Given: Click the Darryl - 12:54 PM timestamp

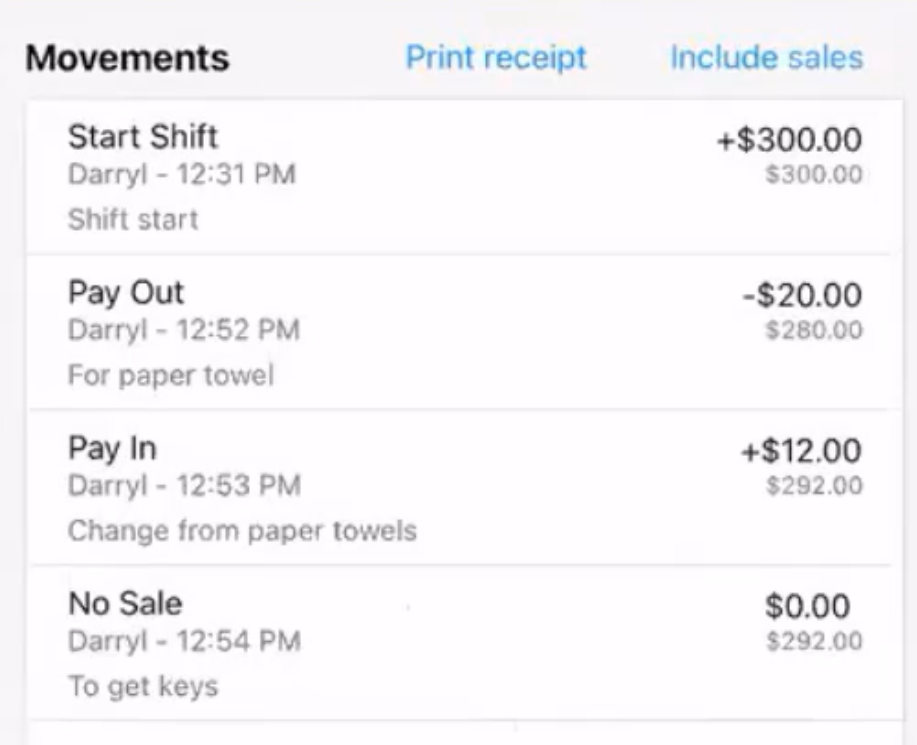Looking at the screenshot, I should pos(184,641).
